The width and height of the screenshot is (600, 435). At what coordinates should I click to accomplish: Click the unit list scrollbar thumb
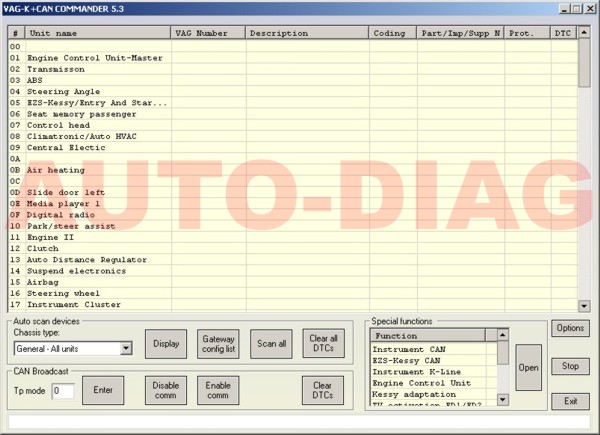tap(584, 63)
